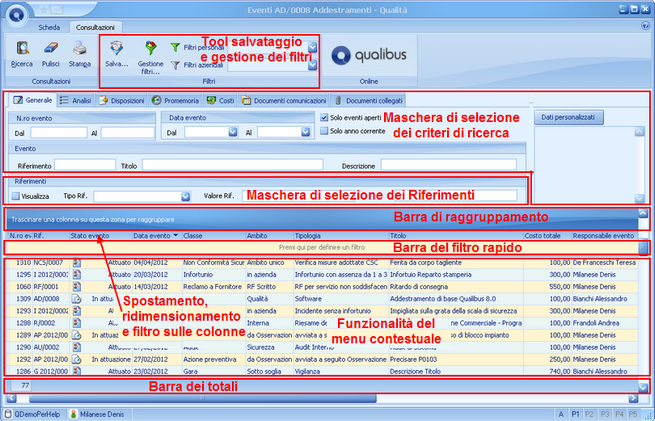Click the A status bar button
The height and width of the screenshot is (421, 655).
(x=561, y=414)
